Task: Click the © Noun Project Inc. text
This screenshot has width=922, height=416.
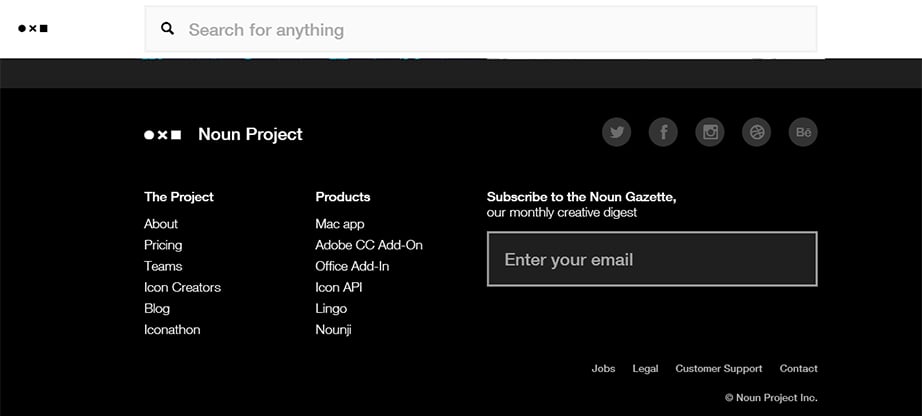Action: (x=771, y=398)
